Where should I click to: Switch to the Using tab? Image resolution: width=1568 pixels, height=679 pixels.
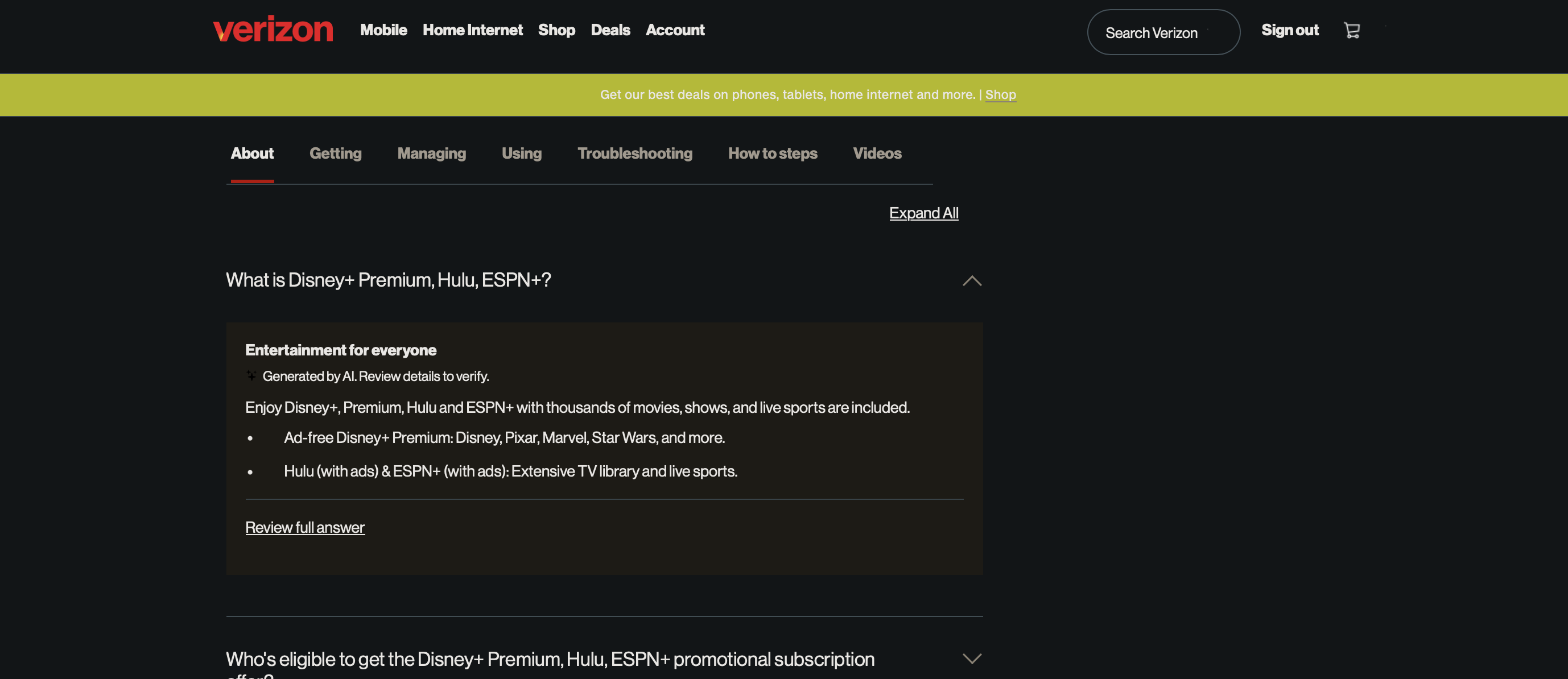[522, 154]
